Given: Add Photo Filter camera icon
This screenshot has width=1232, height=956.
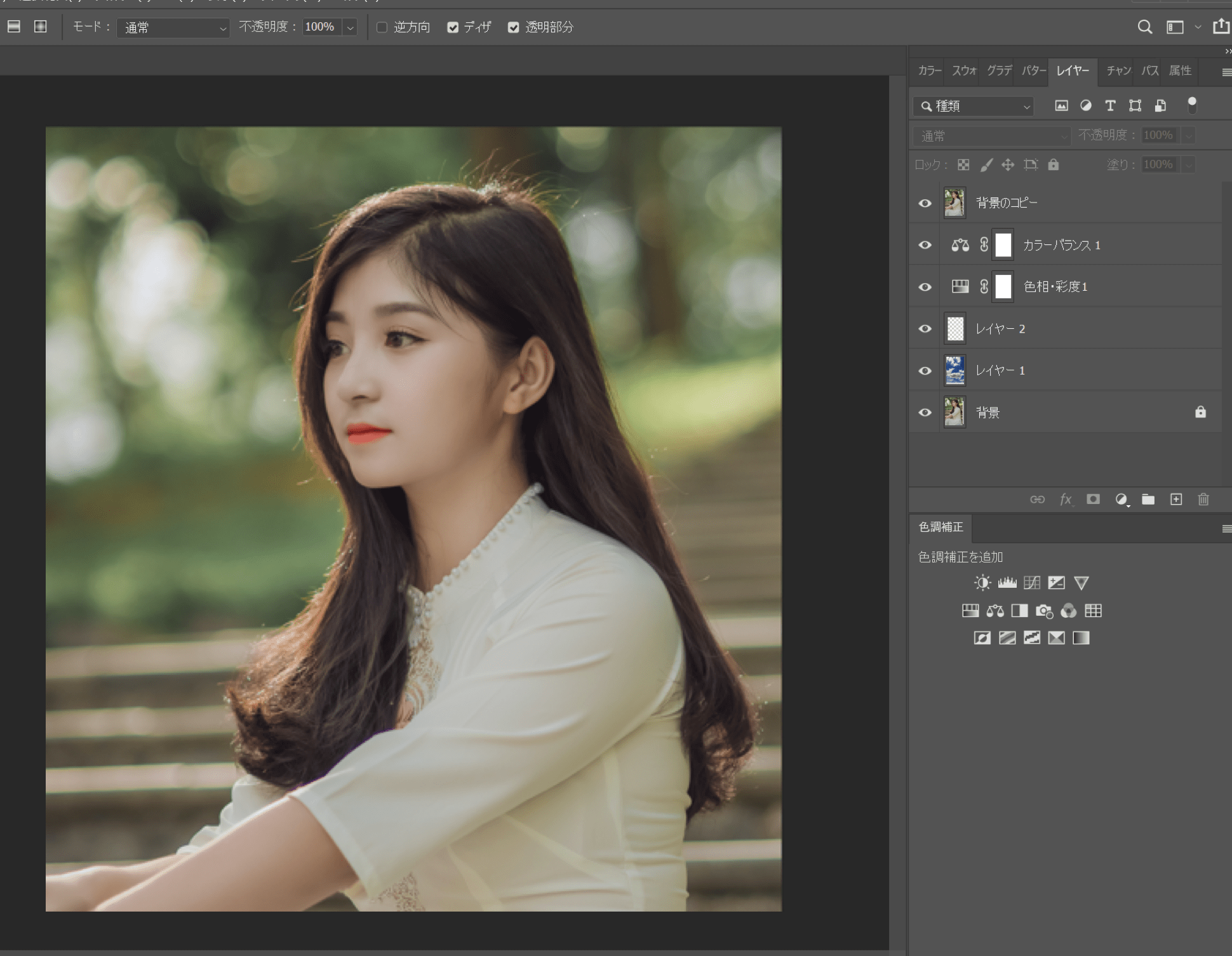Looking at the screenshot, I should (1044, 611).
